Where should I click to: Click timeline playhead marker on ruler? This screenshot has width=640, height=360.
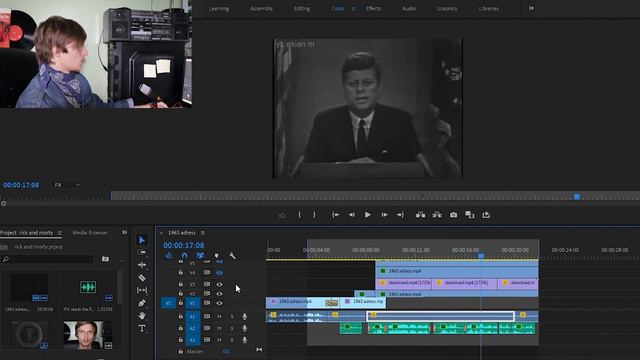tap(481, 256)
